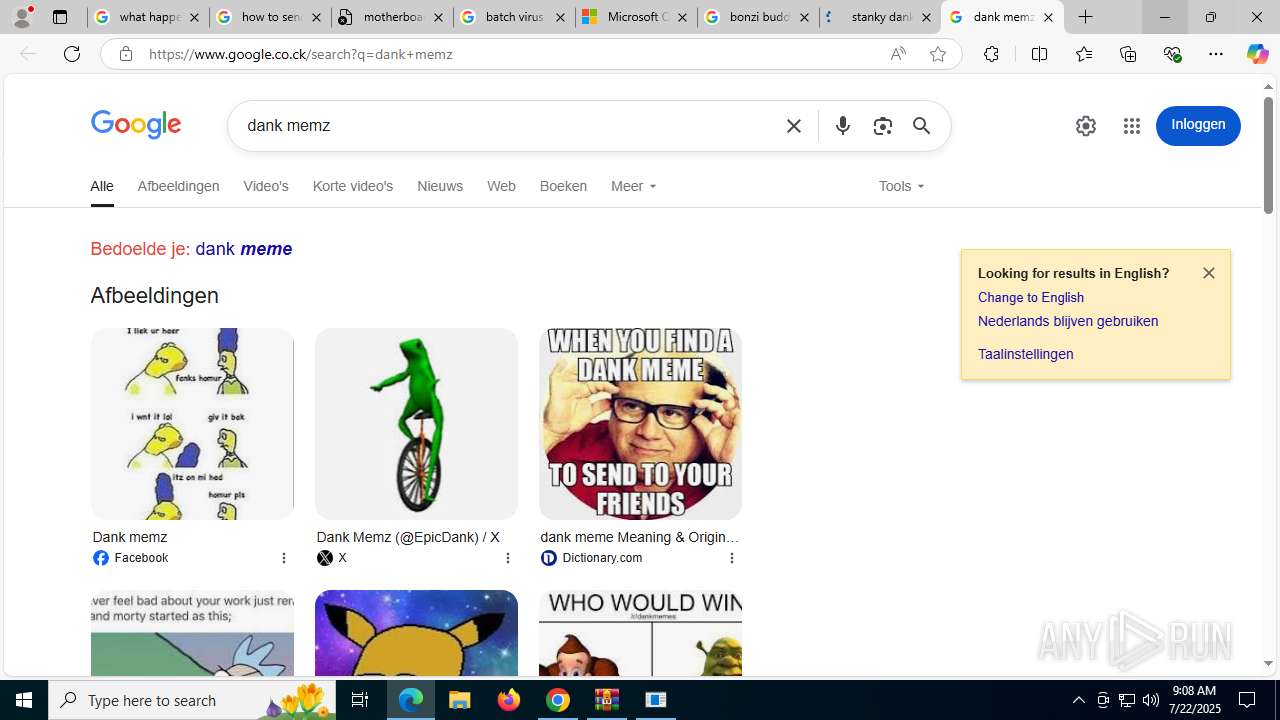Switch to the Video's tab

pos(266,186)
